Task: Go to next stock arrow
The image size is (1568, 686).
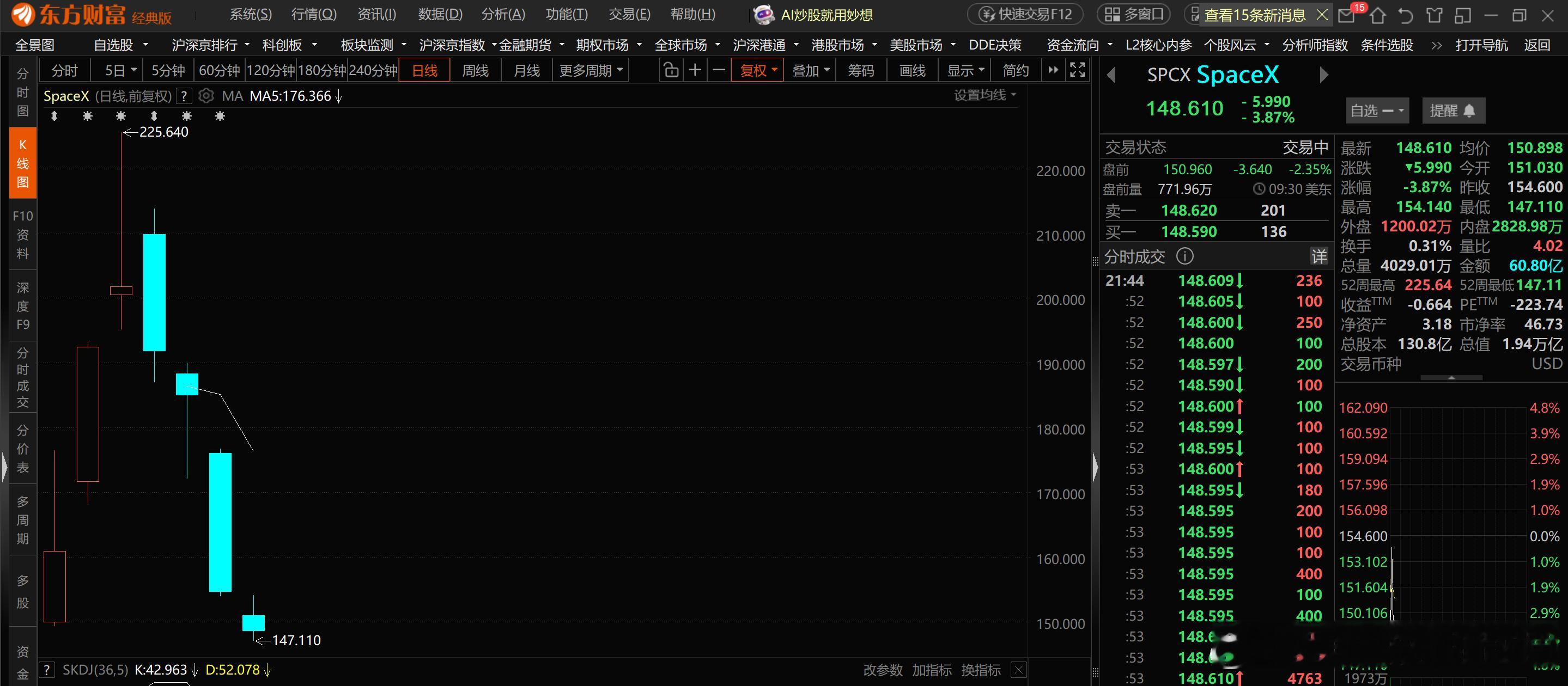Action: [x=1323, y=75]
